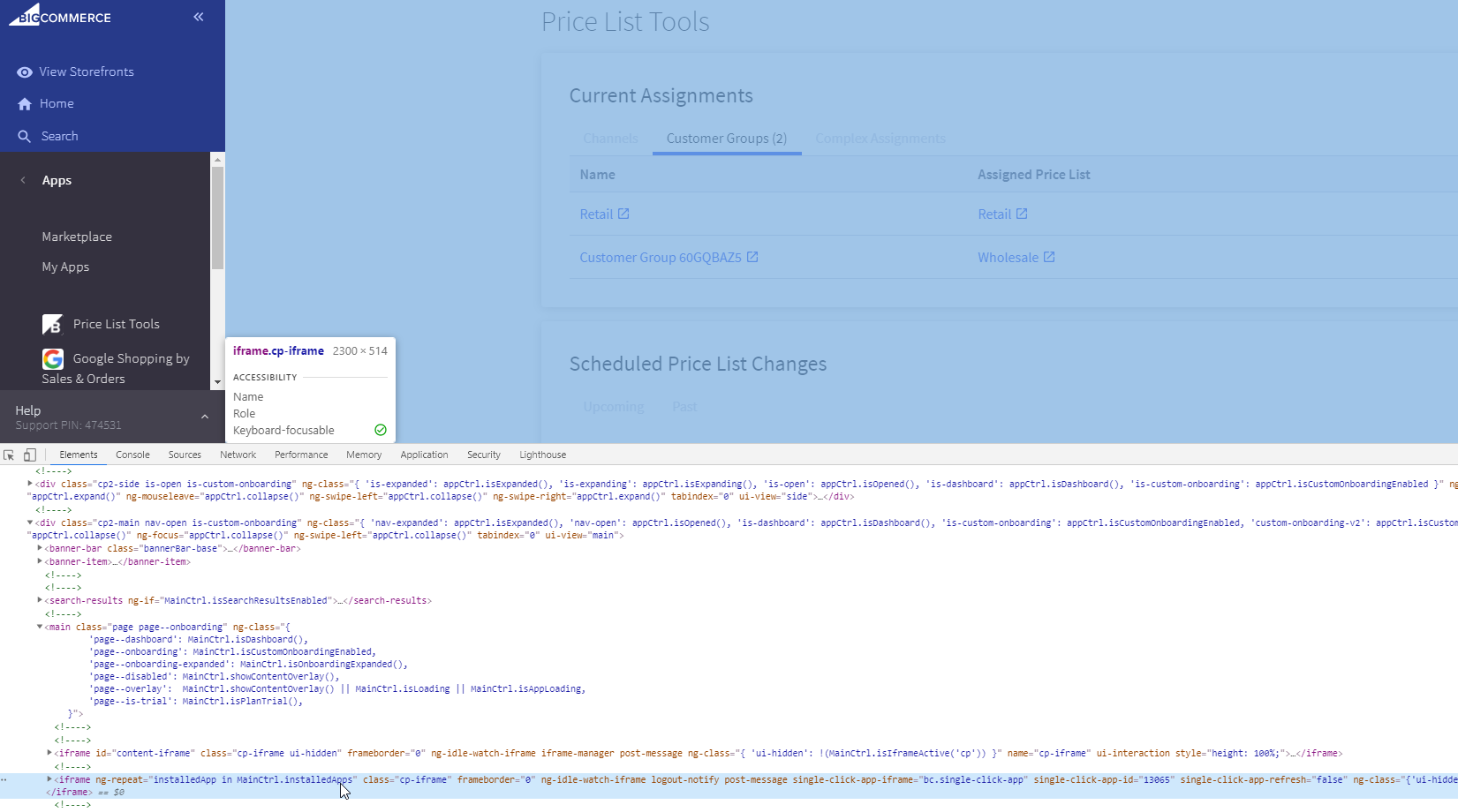Open the Retail customer group link
Image resolution: width=1458 pixels, height=812 pixels.
[x=596, y=214]
